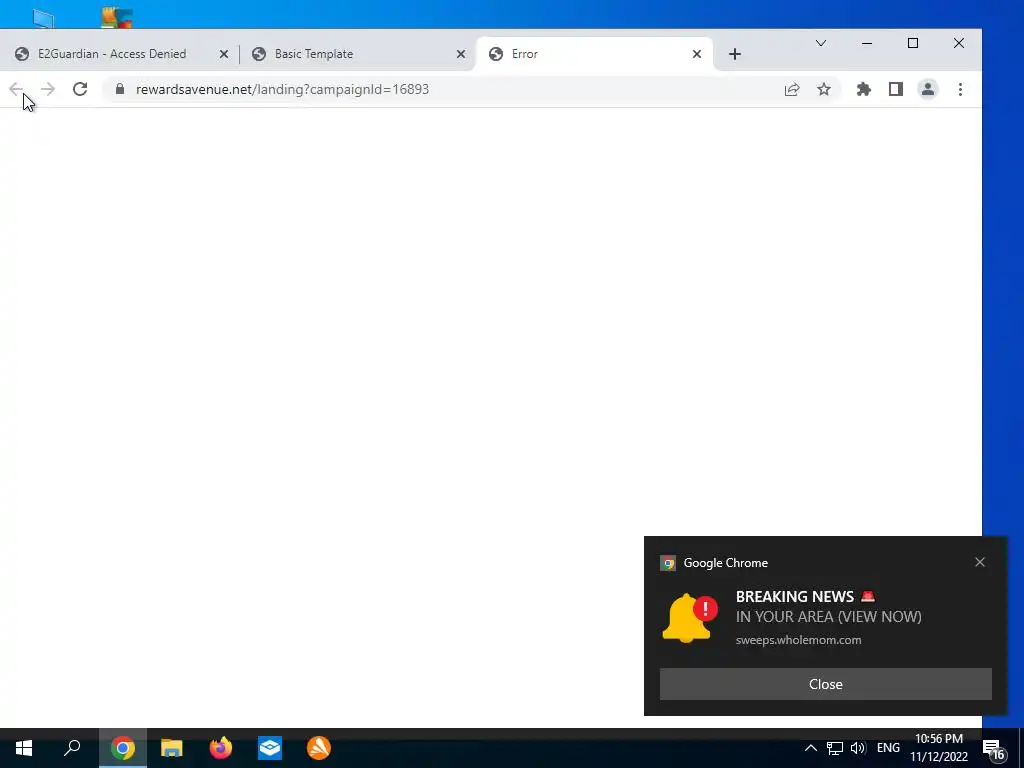Viewport: 1024px width, 768px height.
Task: Open the volume speaker tray icon
Action: pyautogui.click(x=858, y=748)
